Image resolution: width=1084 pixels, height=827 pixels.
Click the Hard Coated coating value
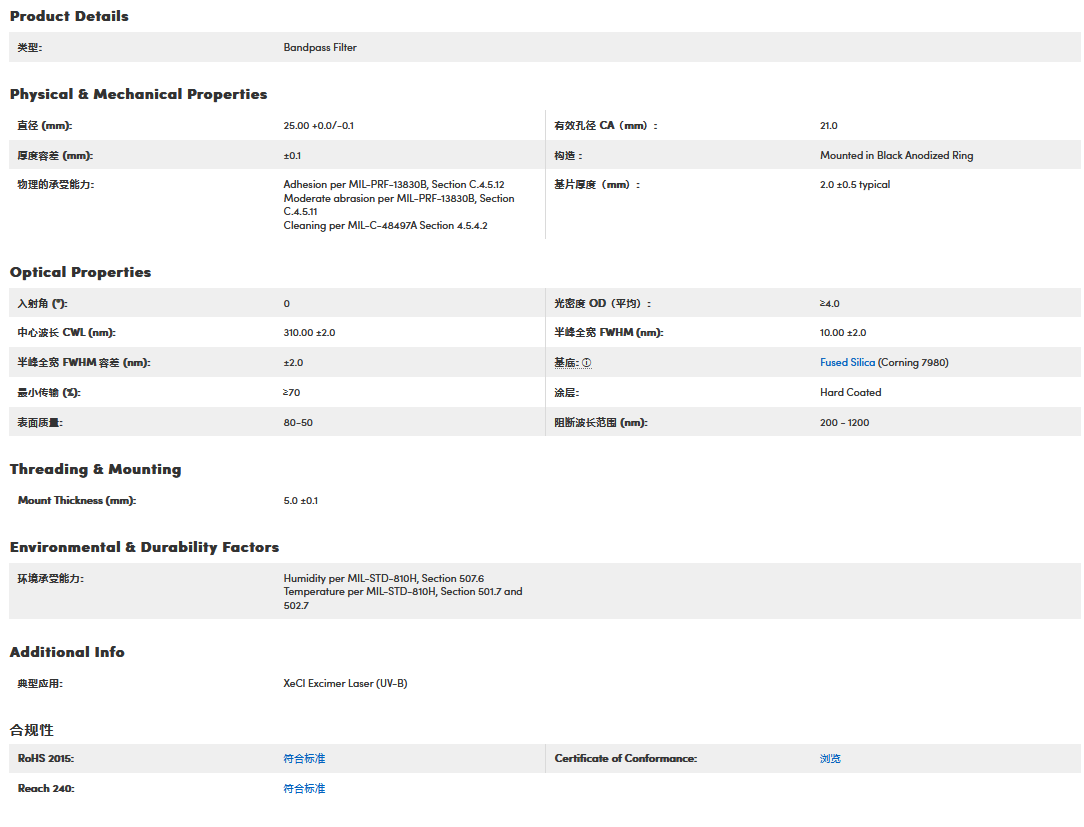pos(850,393)
